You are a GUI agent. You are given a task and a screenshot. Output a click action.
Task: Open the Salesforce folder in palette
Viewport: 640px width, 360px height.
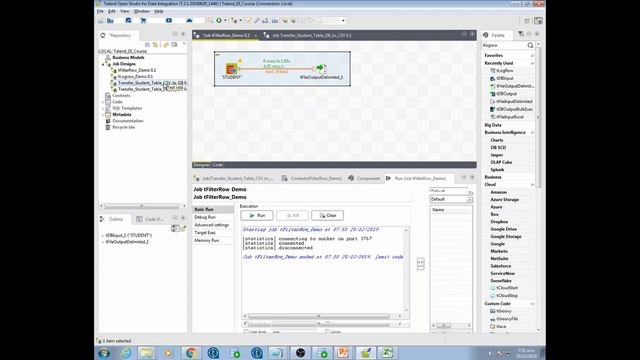[x=500, y=266]
